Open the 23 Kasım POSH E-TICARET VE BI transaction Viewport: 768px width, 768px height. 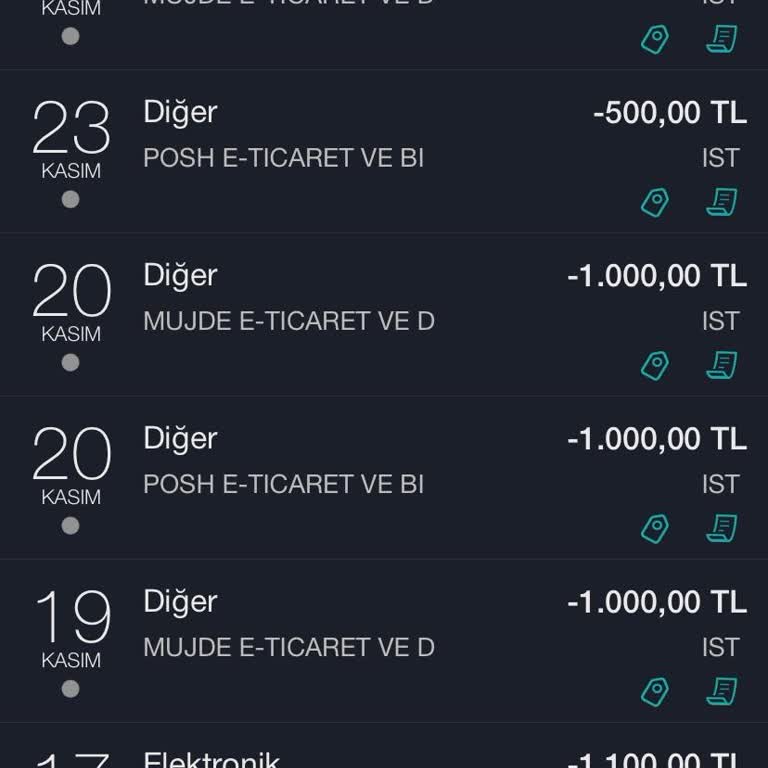point(284,158)
